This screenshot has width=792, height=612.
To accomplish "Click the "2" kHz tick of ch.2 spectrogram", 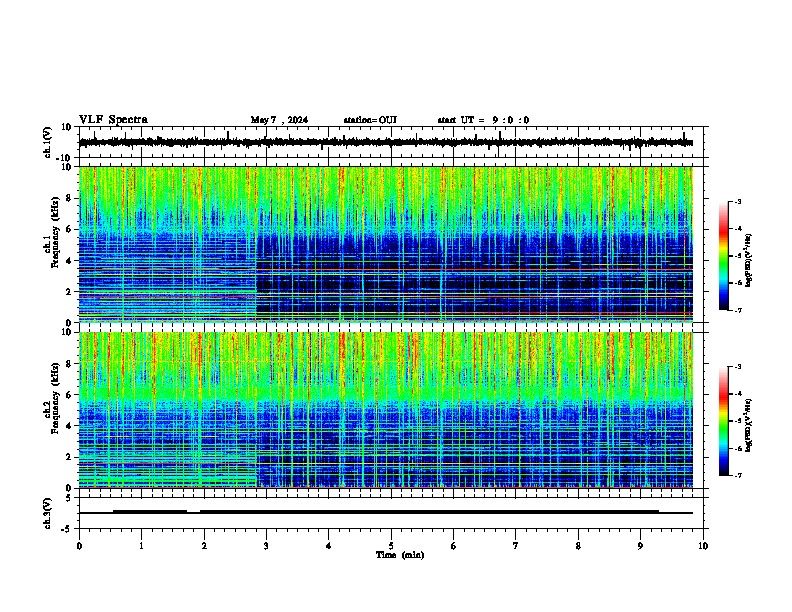I will click(x=69, y=457).
